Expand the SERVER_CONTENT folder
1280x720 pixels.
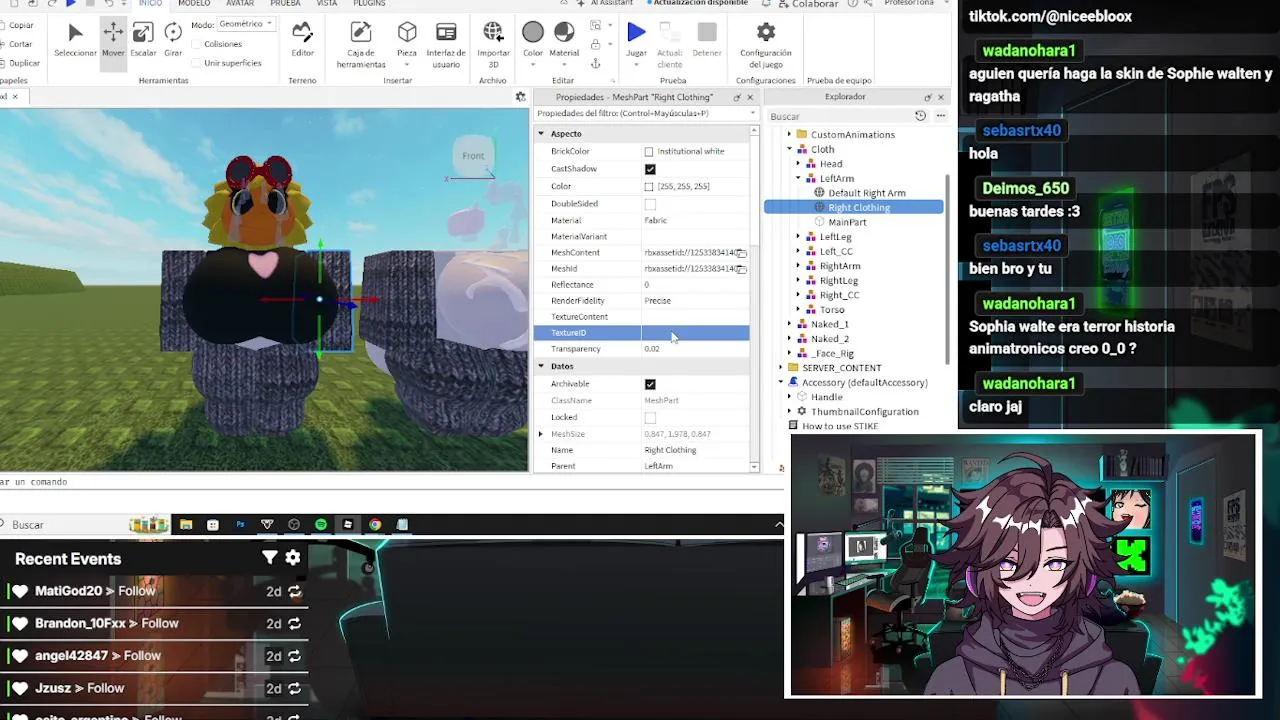pos(780,368)
